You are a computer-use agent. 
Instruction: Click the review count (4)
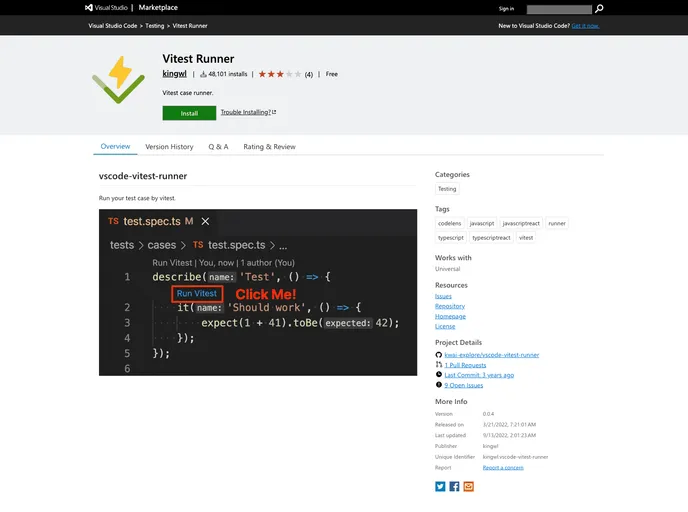click(309, 75)
